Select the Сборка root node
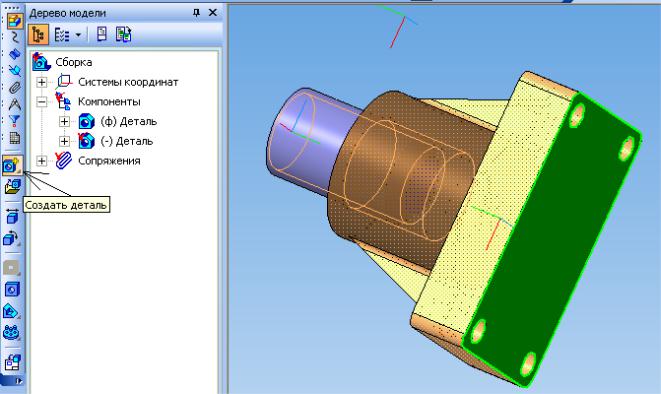The width and height of the screenshot is (661, 394). coord(74,62)
